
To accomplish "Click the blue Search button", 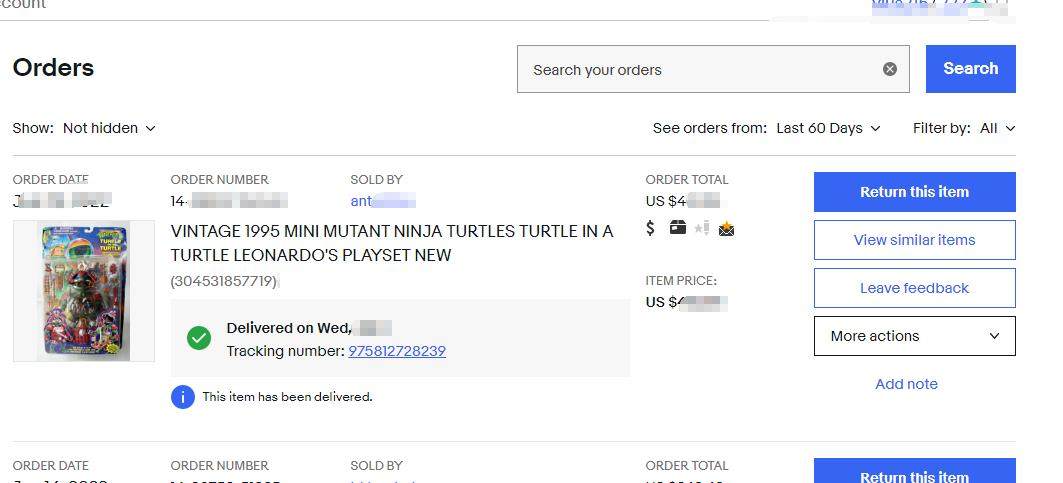I will (970, 69).
